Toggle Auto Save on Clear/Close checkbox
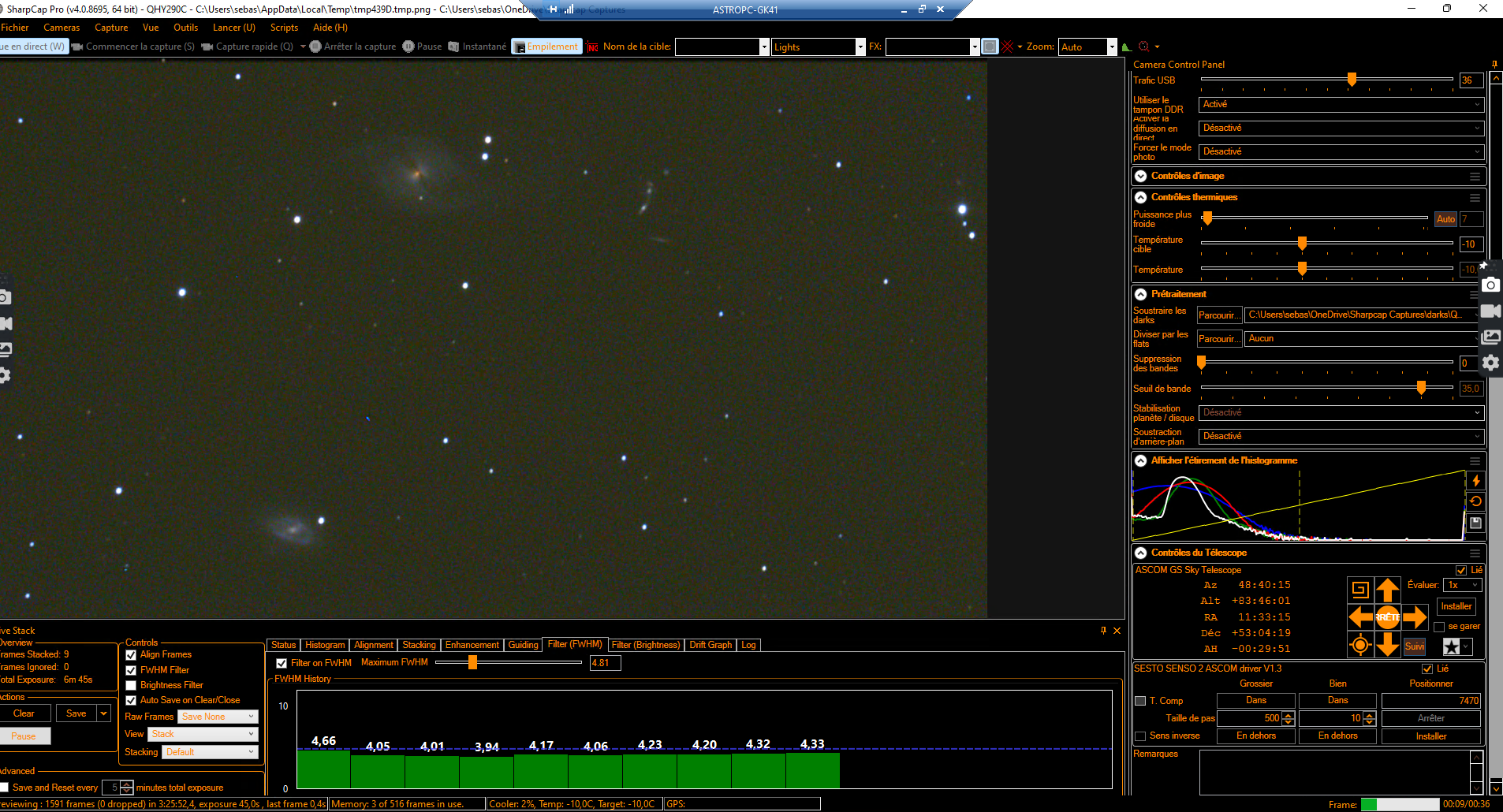This screenshot has width=1503, height=812. coord(131,700)
